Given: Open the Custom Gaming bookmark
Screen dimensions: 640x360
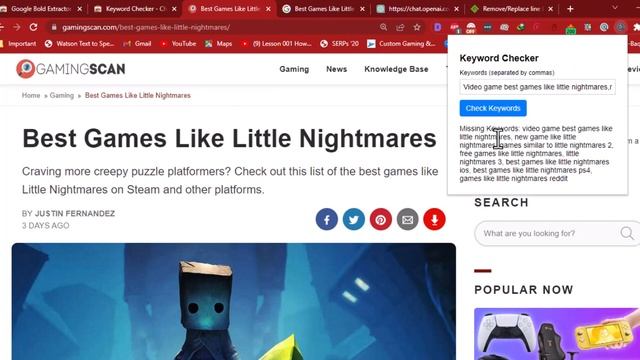Looking at the screenshot, I should click(x=401, y=44).
